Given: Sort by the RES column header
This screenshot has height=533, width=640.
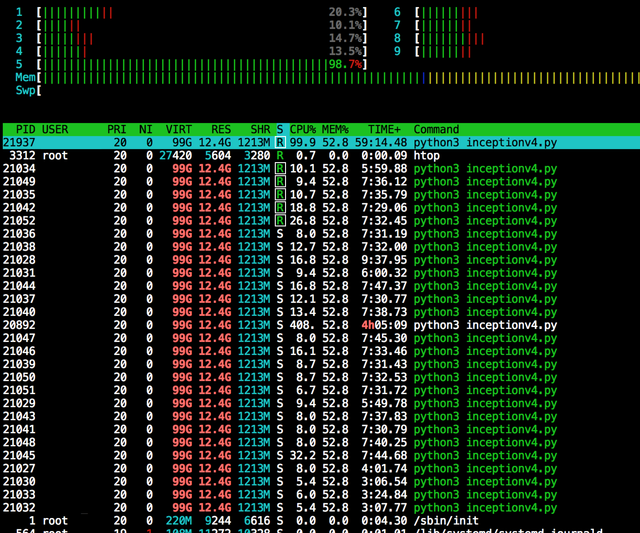Looking at the screenshot, I should click(221, 129).
